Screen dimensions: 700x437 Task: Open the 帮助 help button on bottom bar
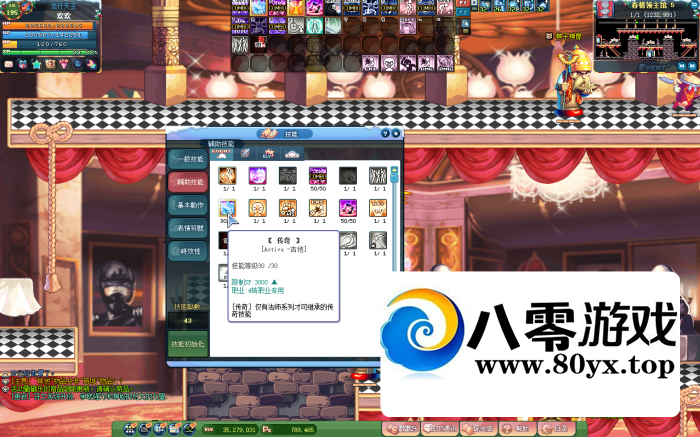[x=517, y=429]
